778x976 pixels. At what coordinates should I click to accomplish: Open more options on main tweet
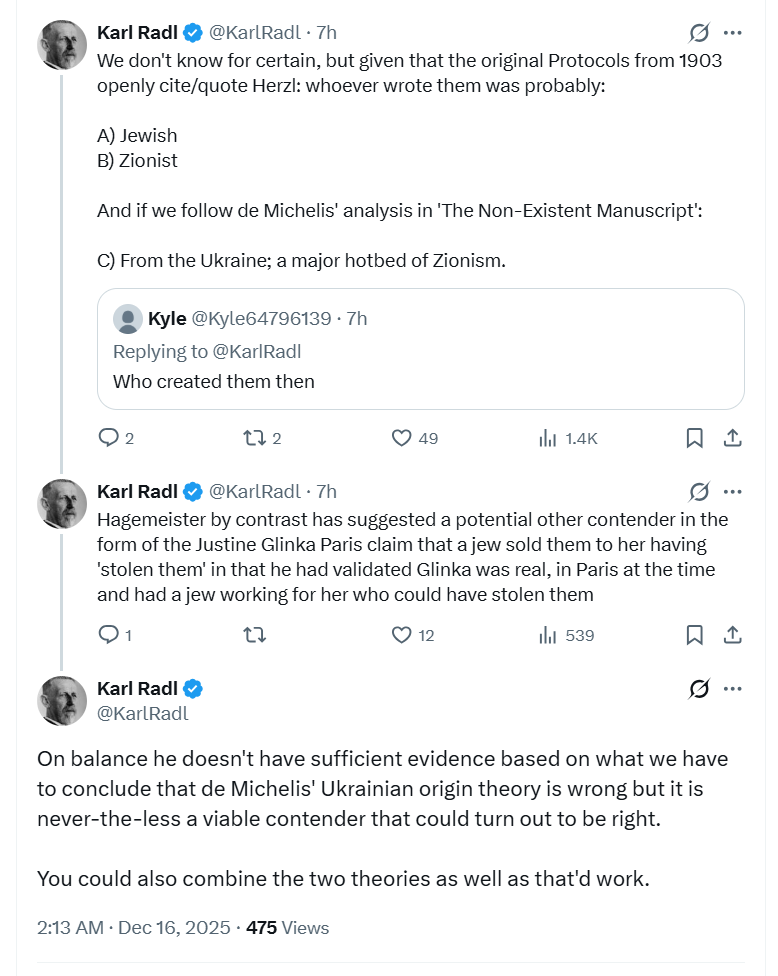733,688
